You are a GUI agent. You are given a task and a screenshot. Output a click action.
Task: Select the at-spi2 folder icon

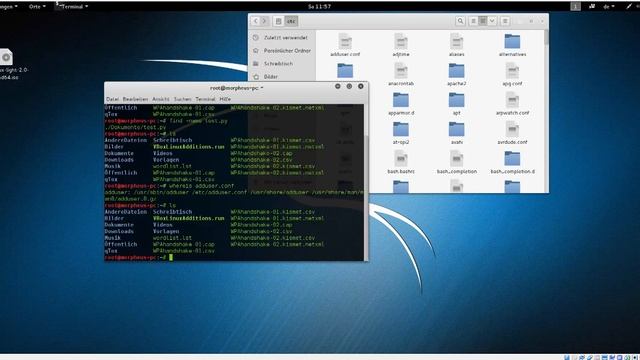401,129
